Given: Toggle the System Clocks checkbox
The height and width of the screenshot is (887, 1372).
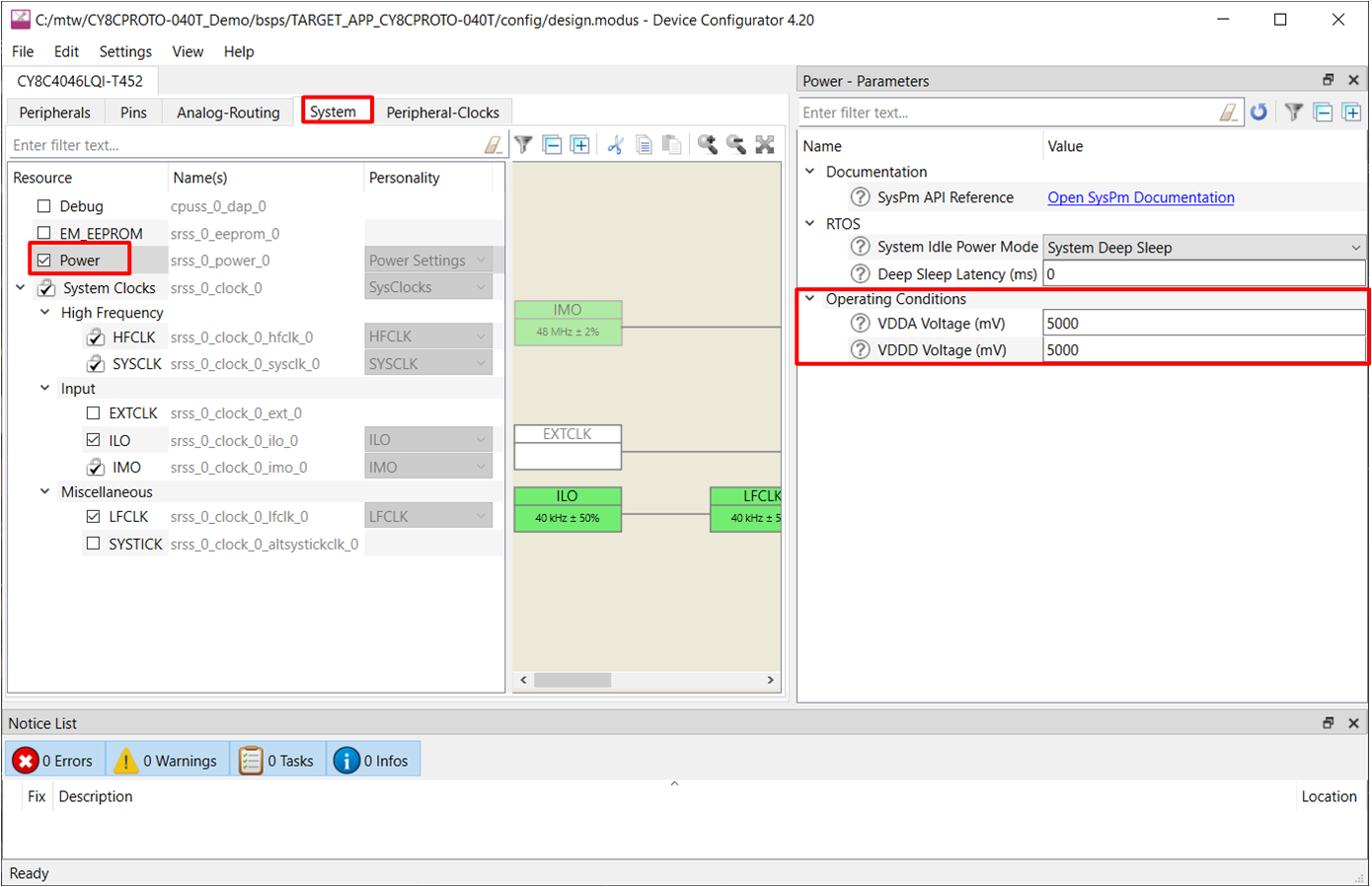Looking at the screenshot, I should point(46,288).
